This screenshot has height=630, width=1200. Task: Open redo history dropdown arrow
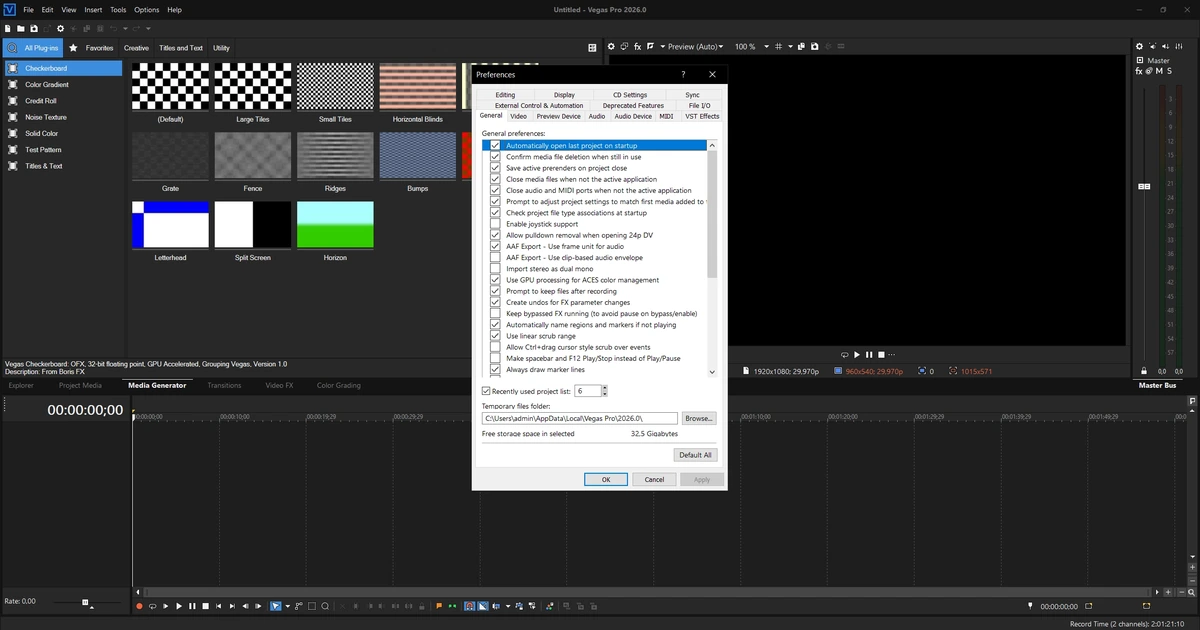tap(148, 29)
